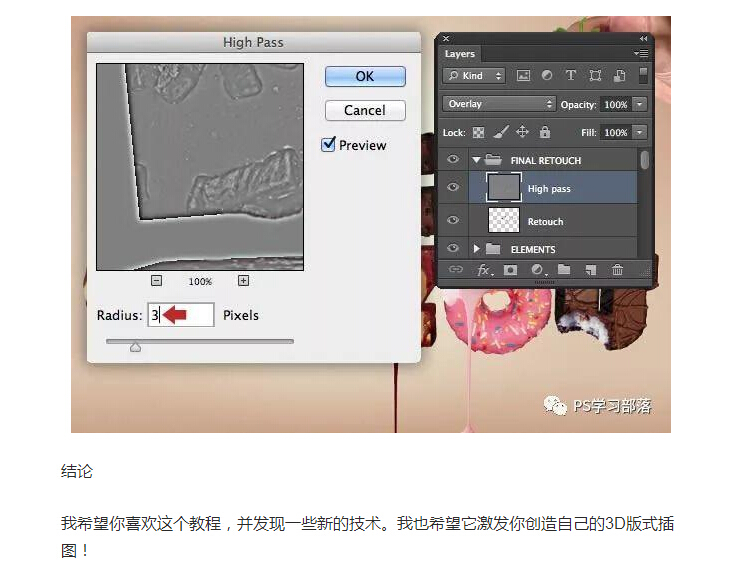Zoom in the High Pass preview
This screenshot has width=745, height=572.
243,281
